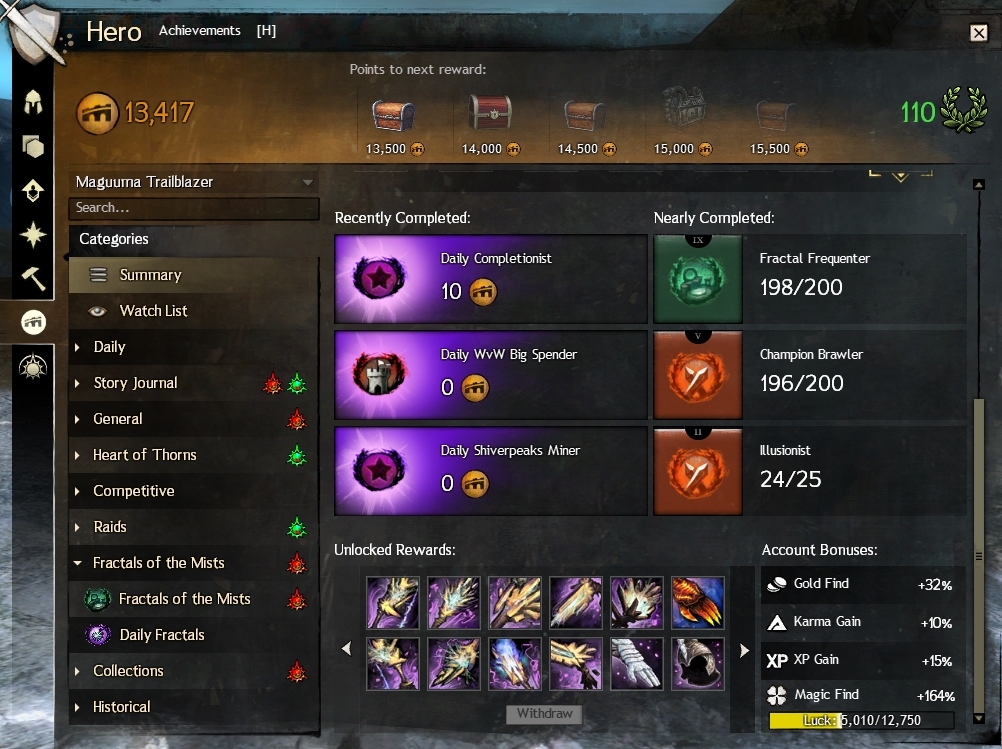Click the Withdraw button

(544, 714)
